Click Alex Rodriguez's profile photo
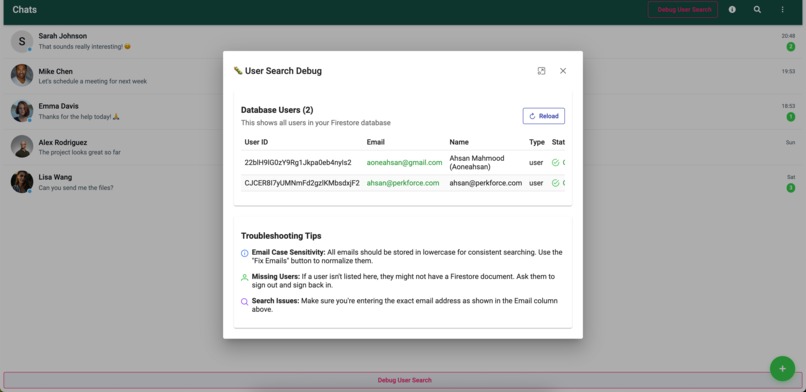 coord(22,146)
